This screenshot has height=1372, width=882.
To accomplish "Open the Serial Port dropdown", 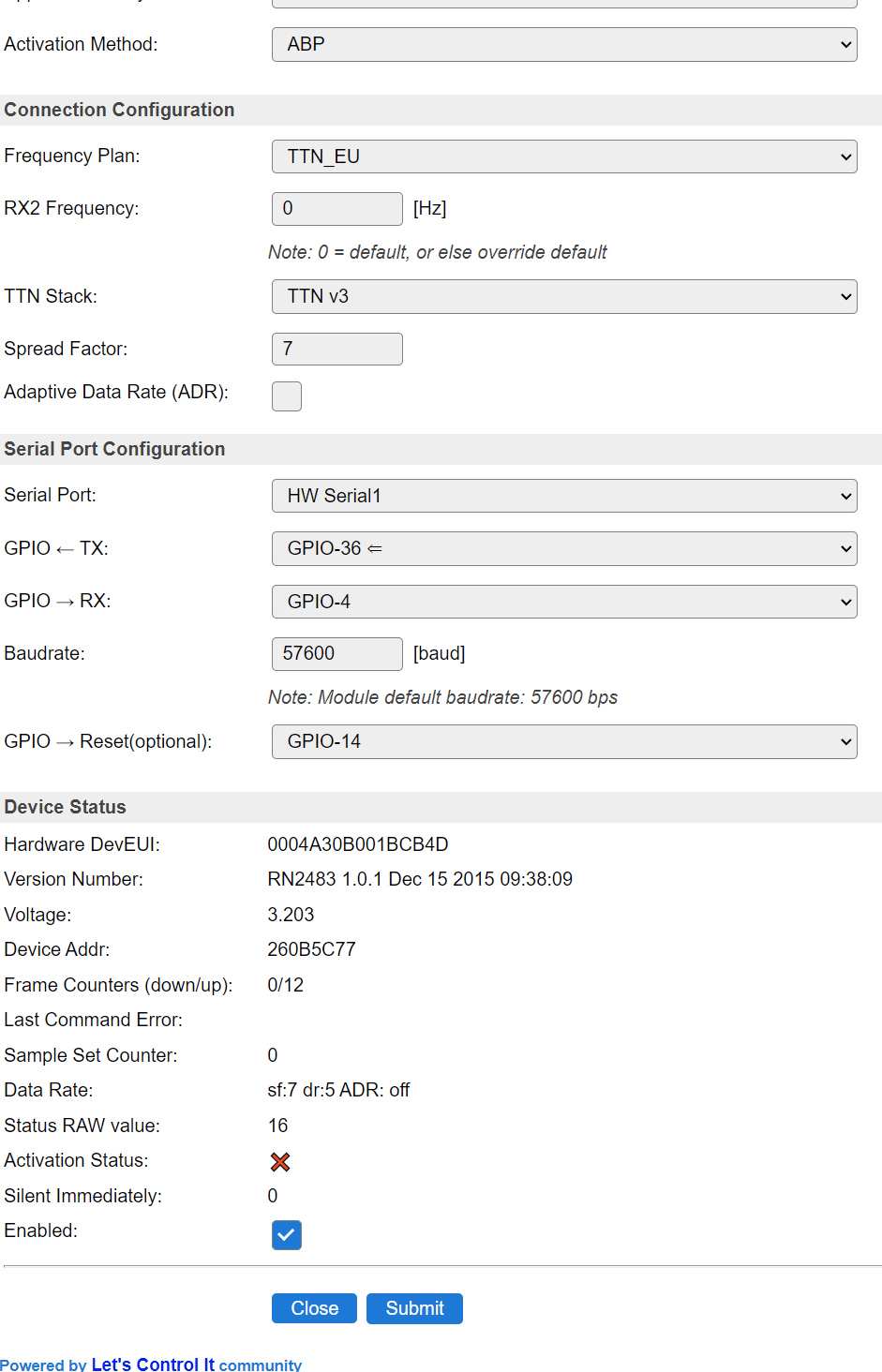I will coord(563,496).
